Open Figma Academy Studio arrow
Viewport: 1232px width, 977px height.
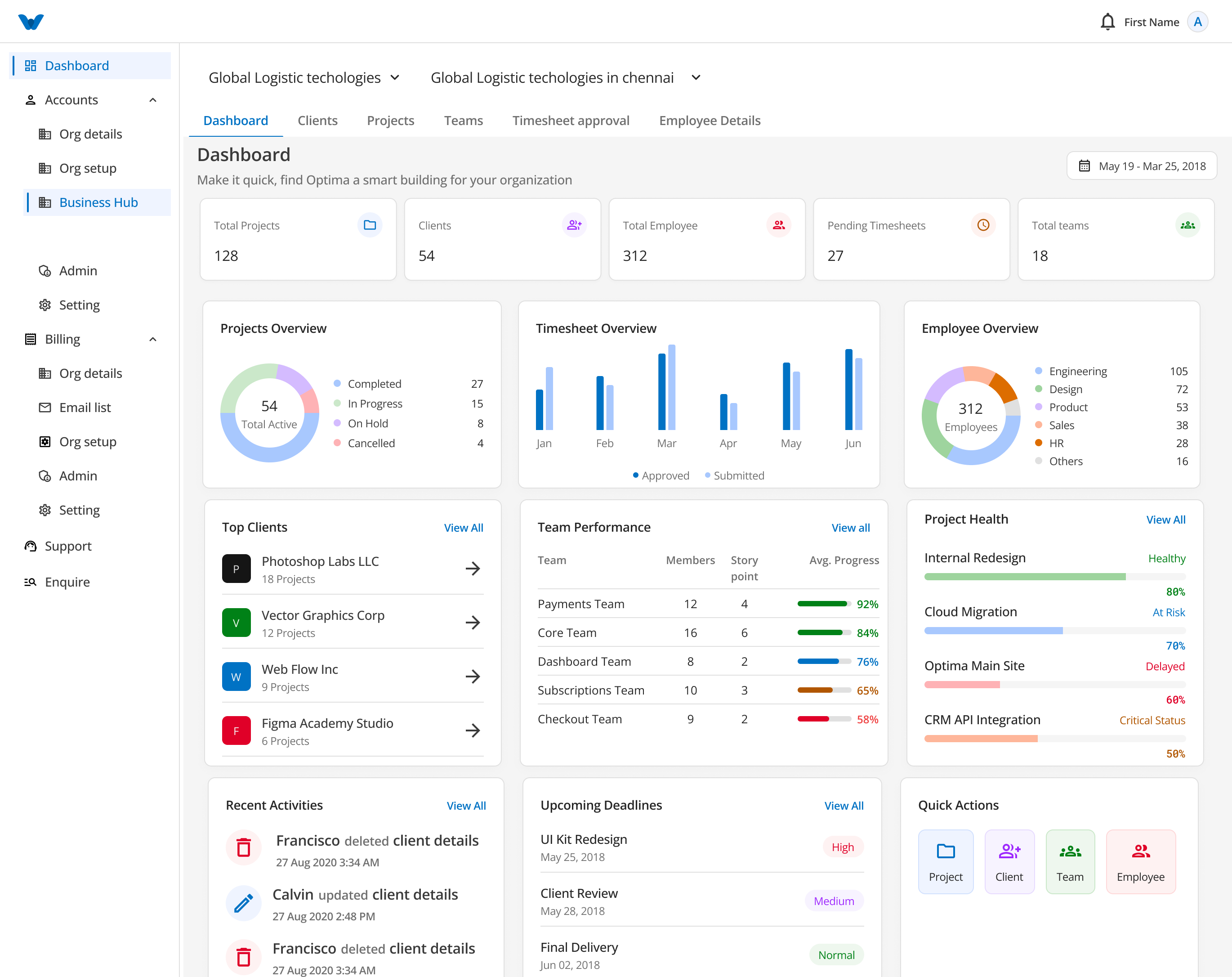pos(473,730)
